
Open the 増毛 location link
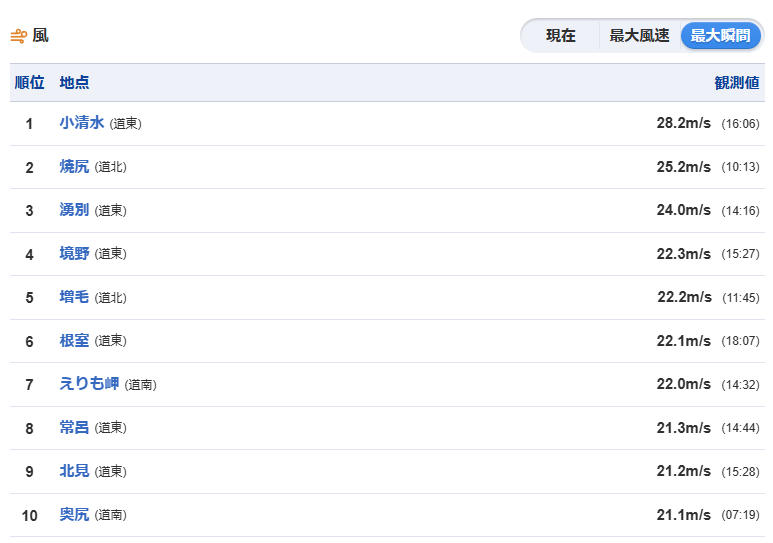coord(74,297)
